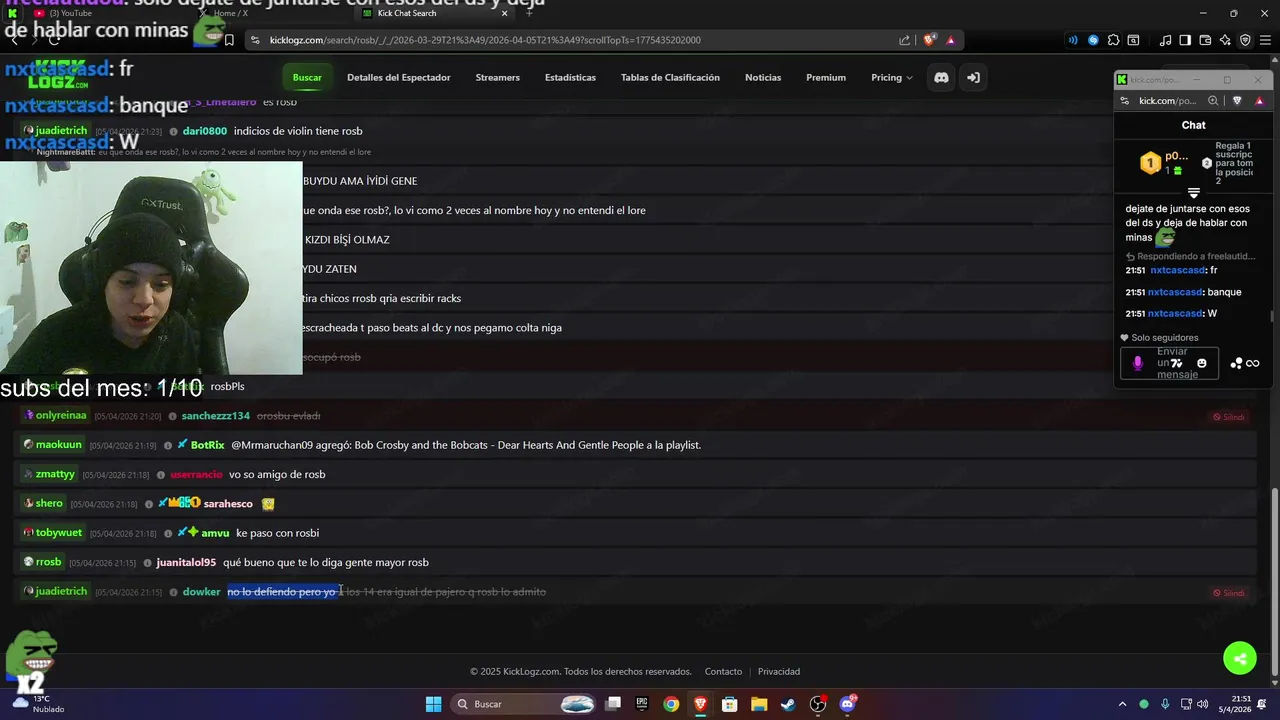The width and height of the screenshot is (1280, 720).
Task: Click username juanitalol95
Action: tap(186, 562)
